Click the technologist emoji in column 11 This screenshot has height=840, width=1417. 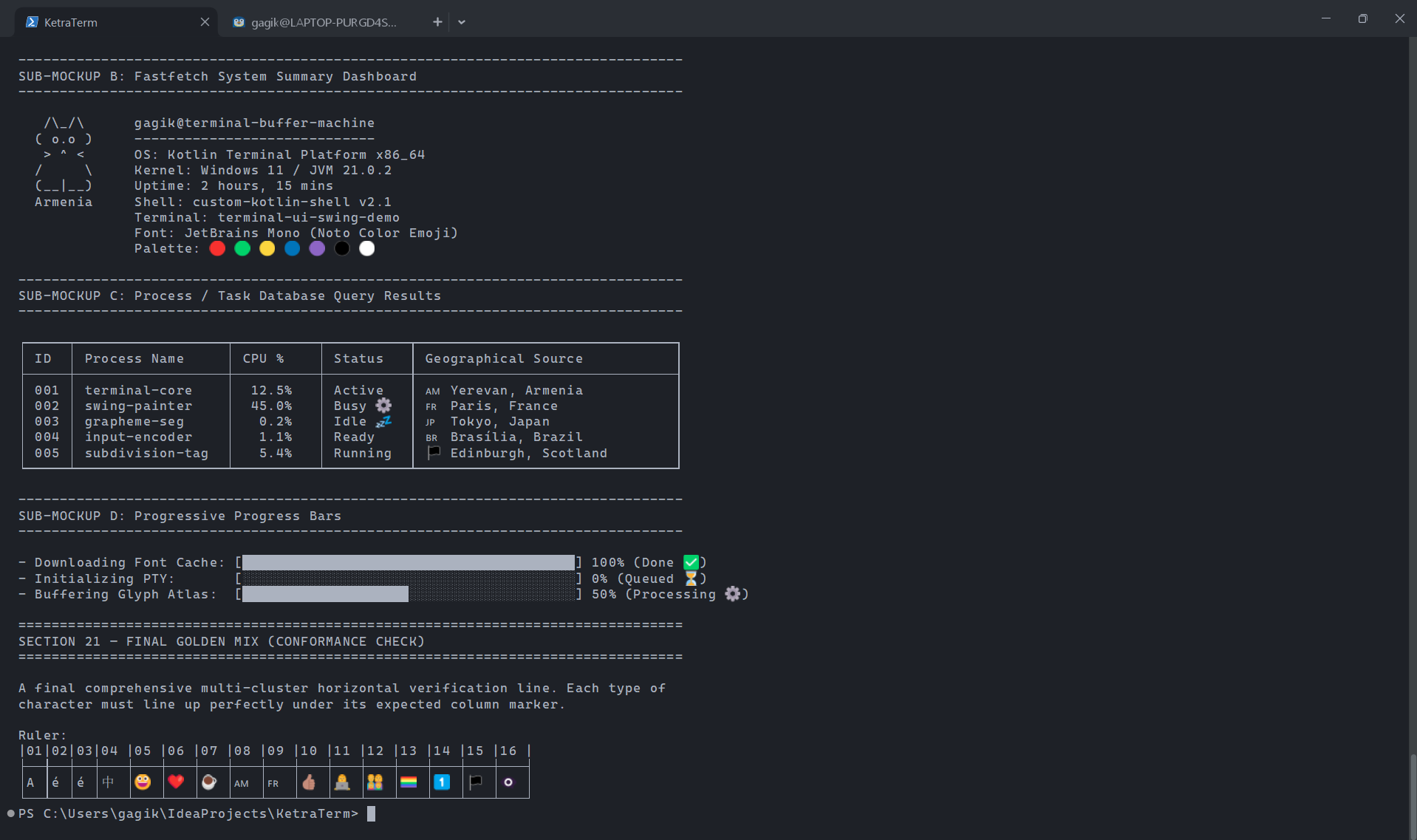click(342, 782)
